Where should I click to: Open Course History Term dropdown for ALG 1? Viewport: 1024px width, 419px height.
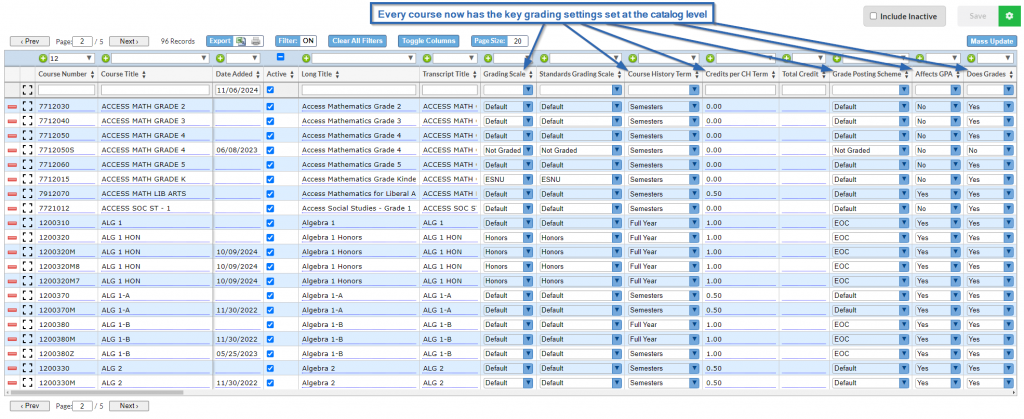click(694, 222)
